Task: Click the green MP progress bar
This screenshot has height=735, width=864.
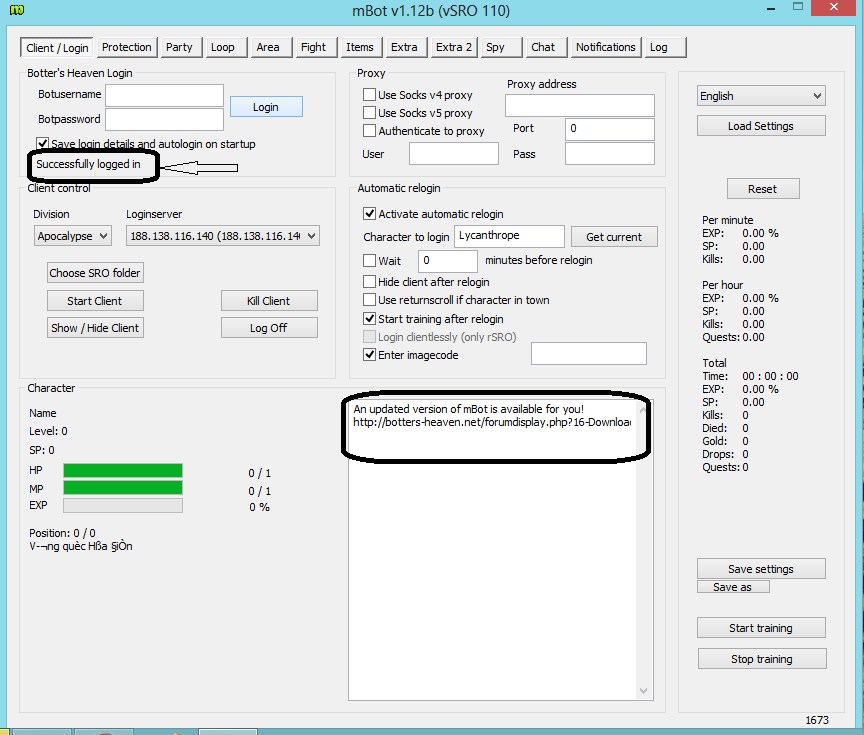Action: click(123, 488)
